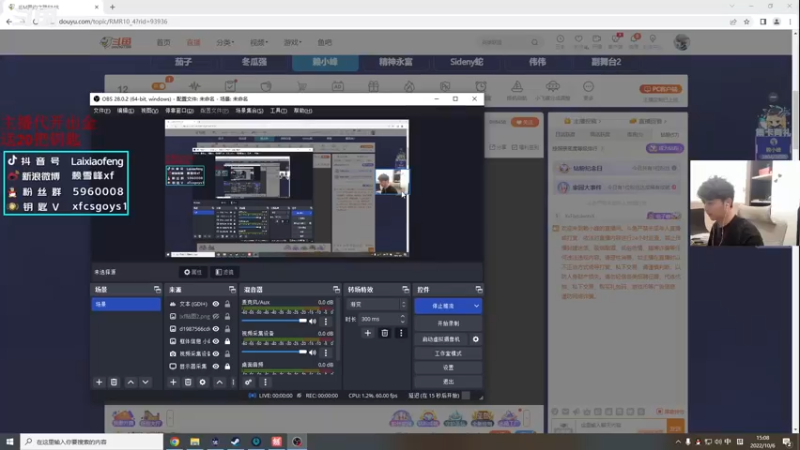Mute the 麦克风/Aux channel

click(312, 321)
